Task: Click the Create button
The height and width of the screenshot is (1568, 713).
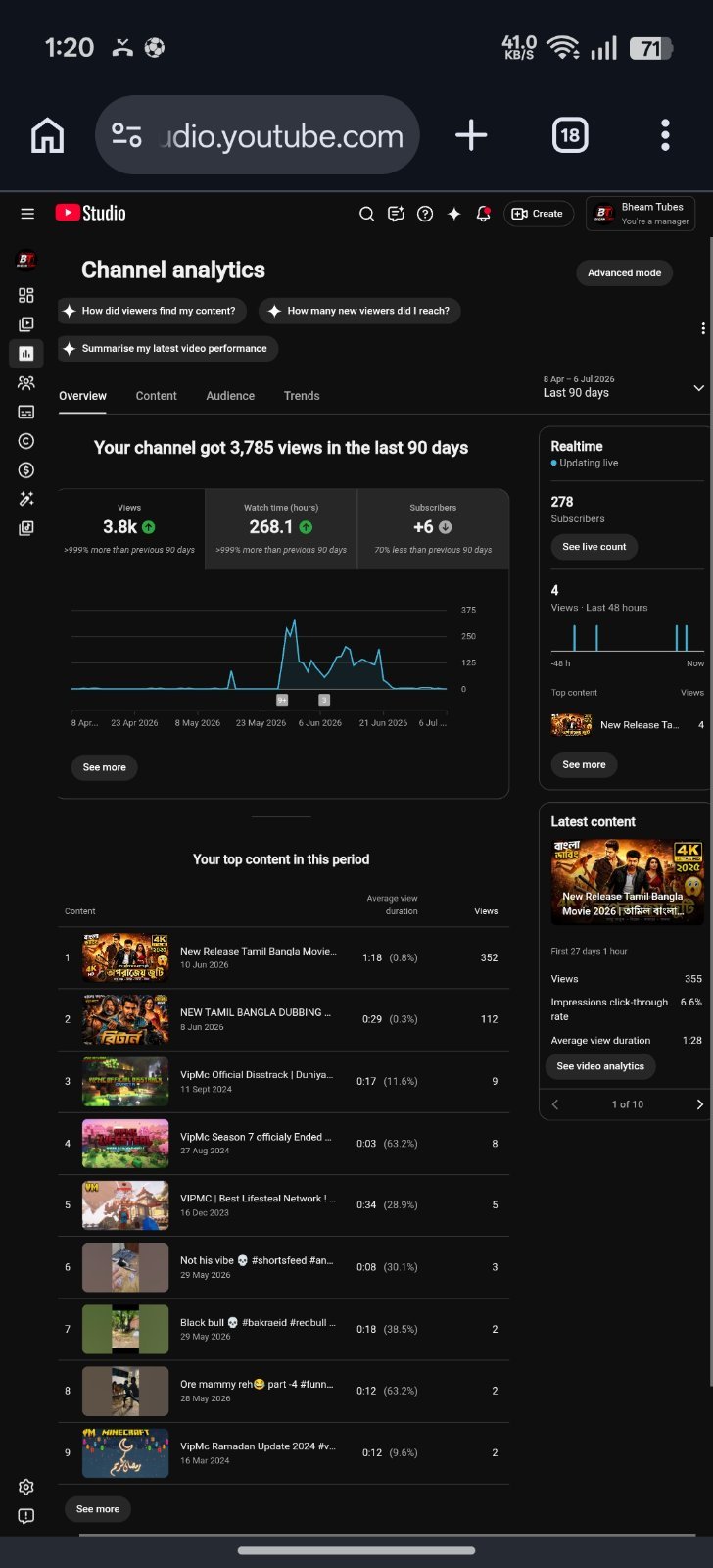Action: point(539,214)
